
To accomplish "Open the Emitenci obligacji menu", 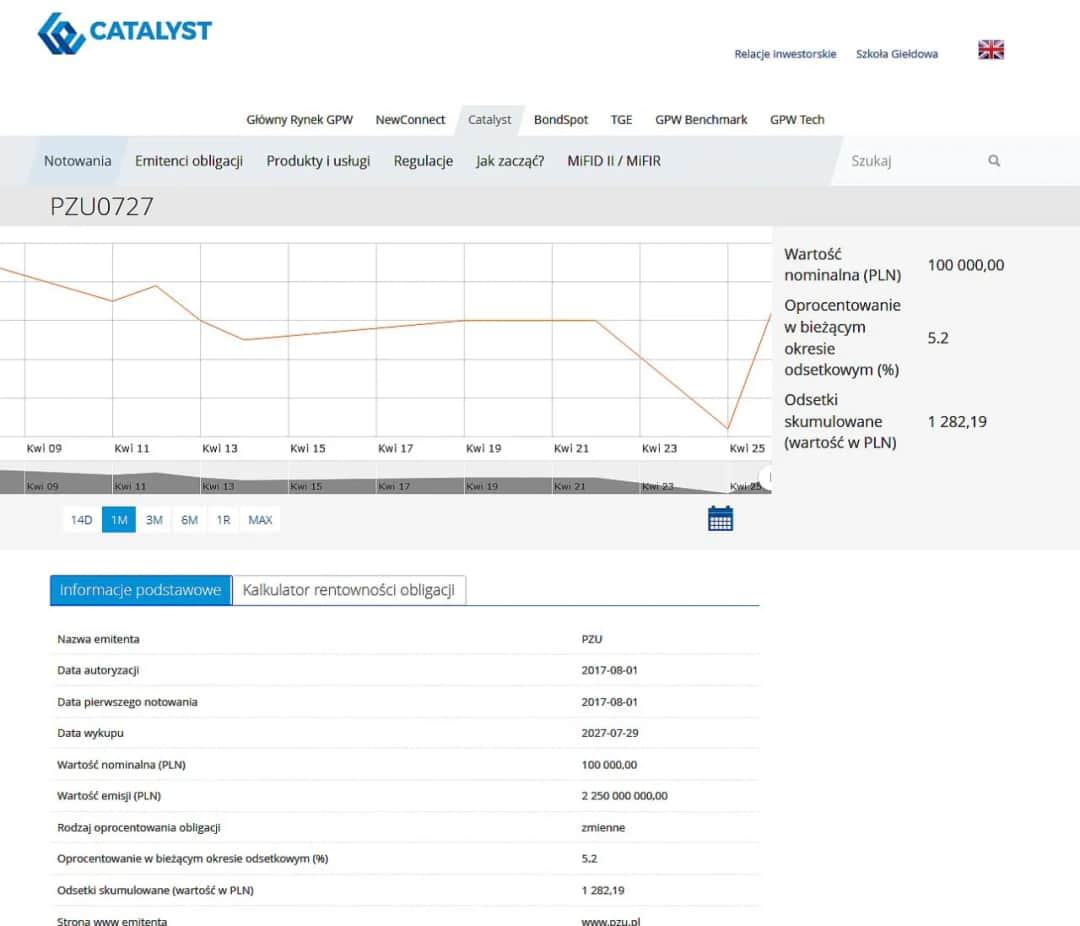I will [188, 160].
